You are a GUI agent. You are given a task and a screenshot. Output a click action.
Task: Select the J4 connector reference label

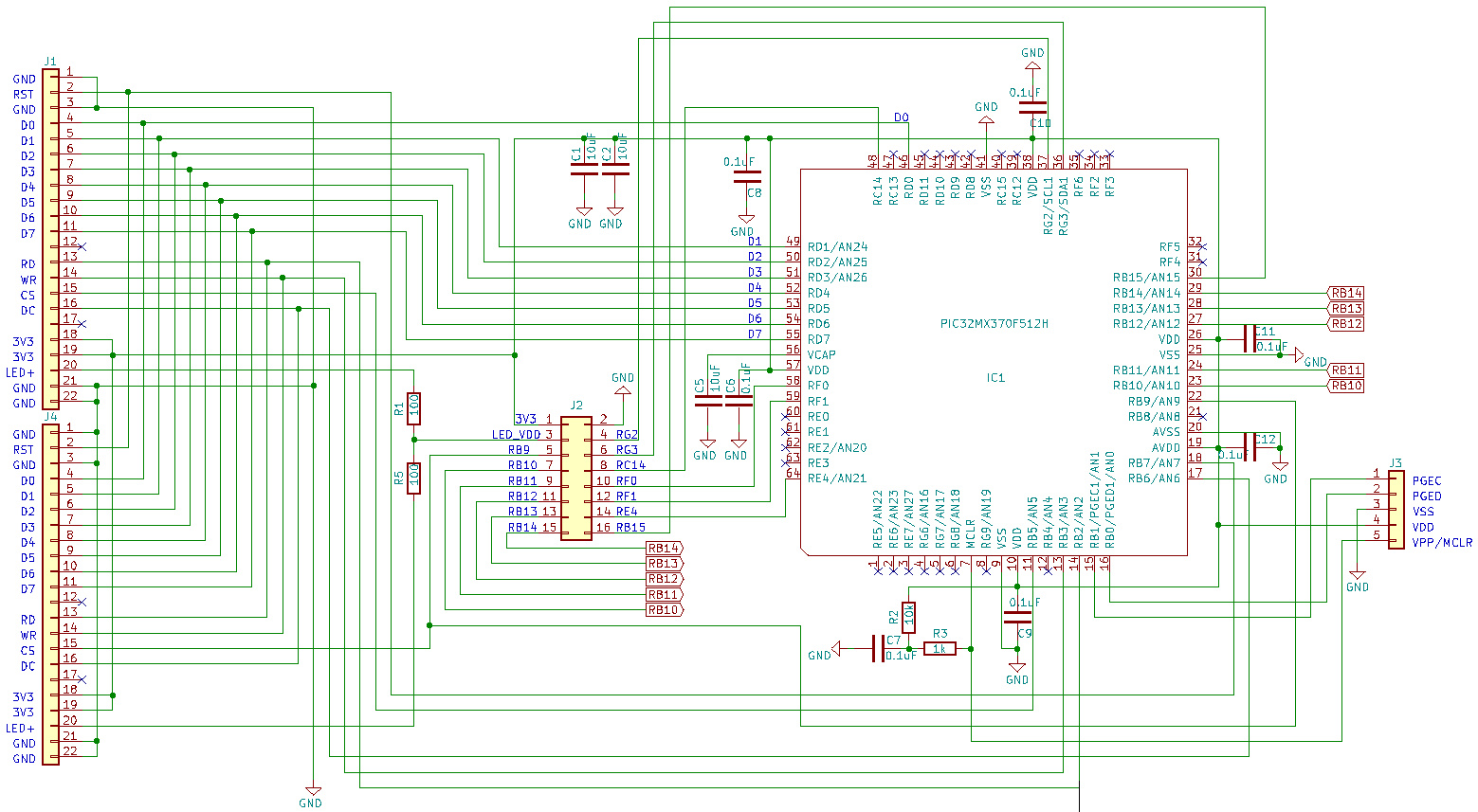50,417
